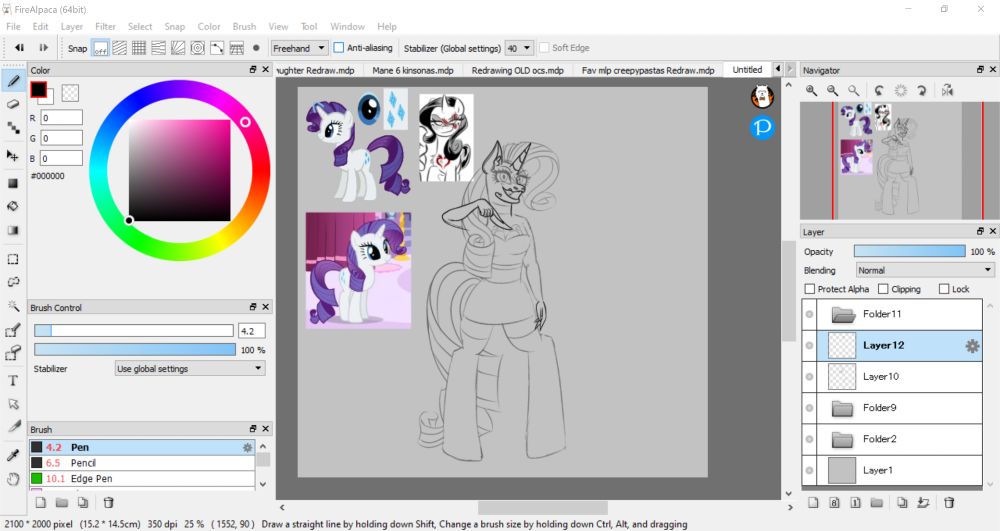Rotate canvas right in Navigator

[922, 91]
